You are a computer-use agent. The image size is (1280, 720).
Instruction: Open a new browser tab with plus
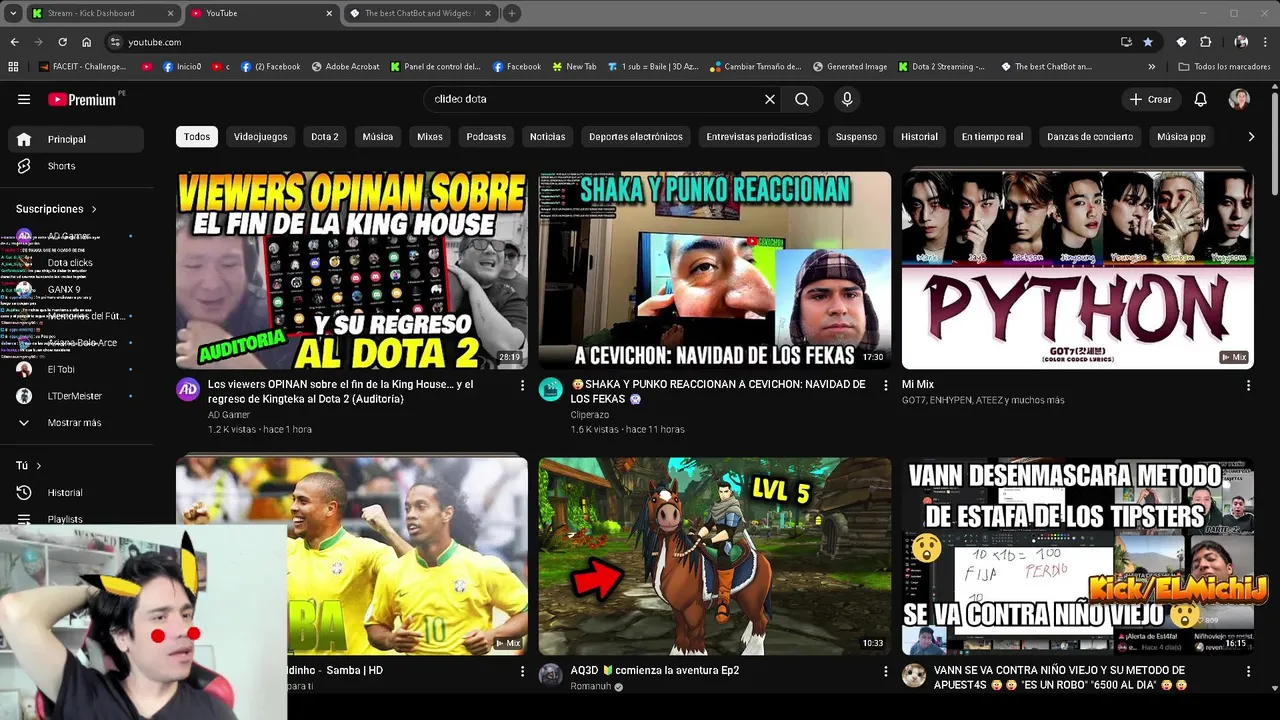pyautogui.click(x=512, y=13)
